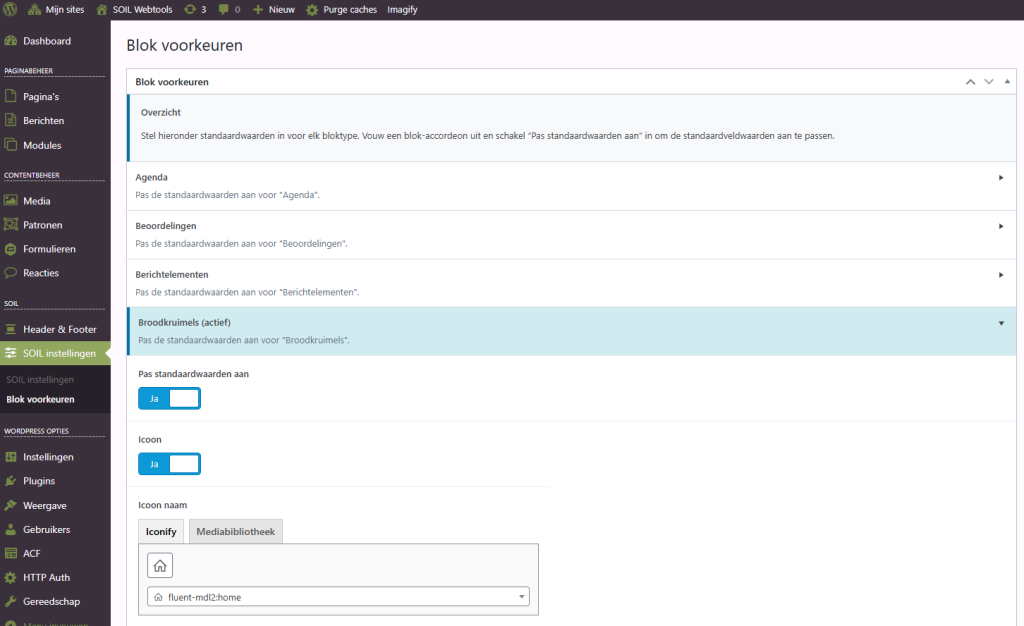Screen dimensions: 1024x626
Task: Switch to the Mediabibliotheek tab
Action: point(235,532)
